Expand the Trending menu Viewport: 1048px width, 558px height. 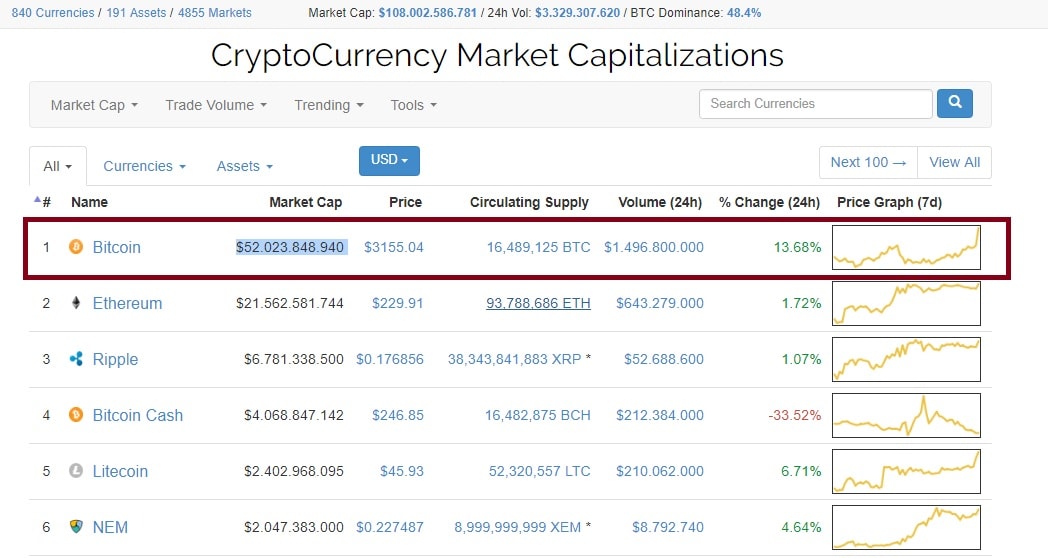click(329, 105)
